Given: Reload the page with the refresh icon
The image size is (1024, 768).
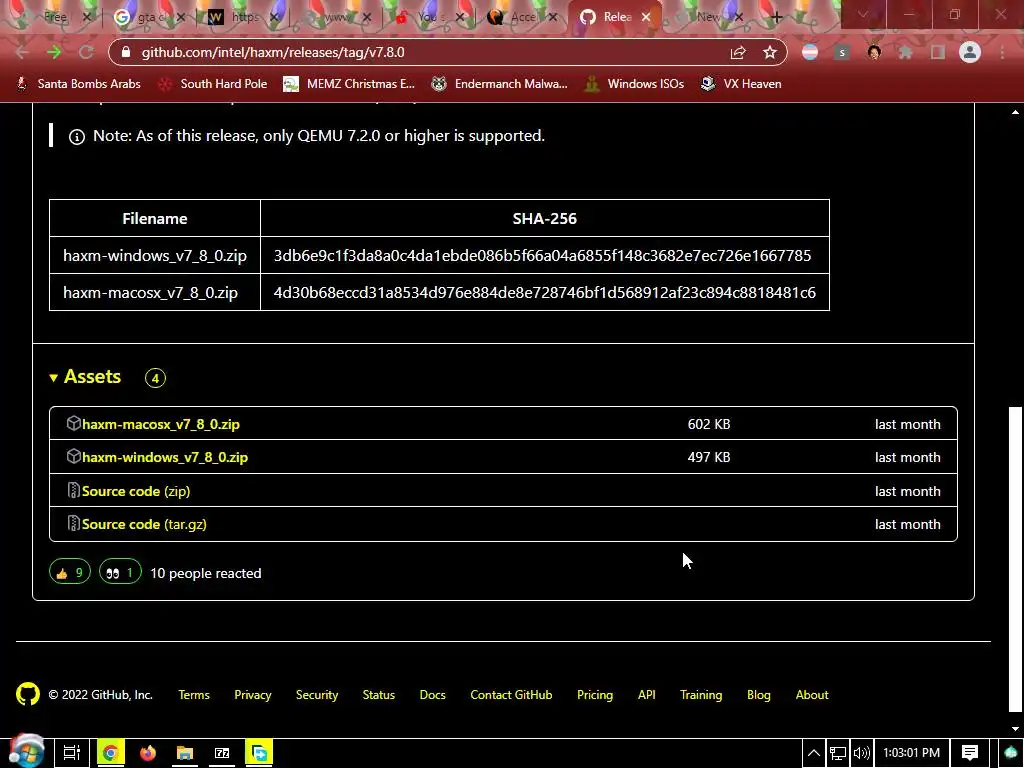Looking at the screenshot, I should pyautogui.click(x=86, y=52).
